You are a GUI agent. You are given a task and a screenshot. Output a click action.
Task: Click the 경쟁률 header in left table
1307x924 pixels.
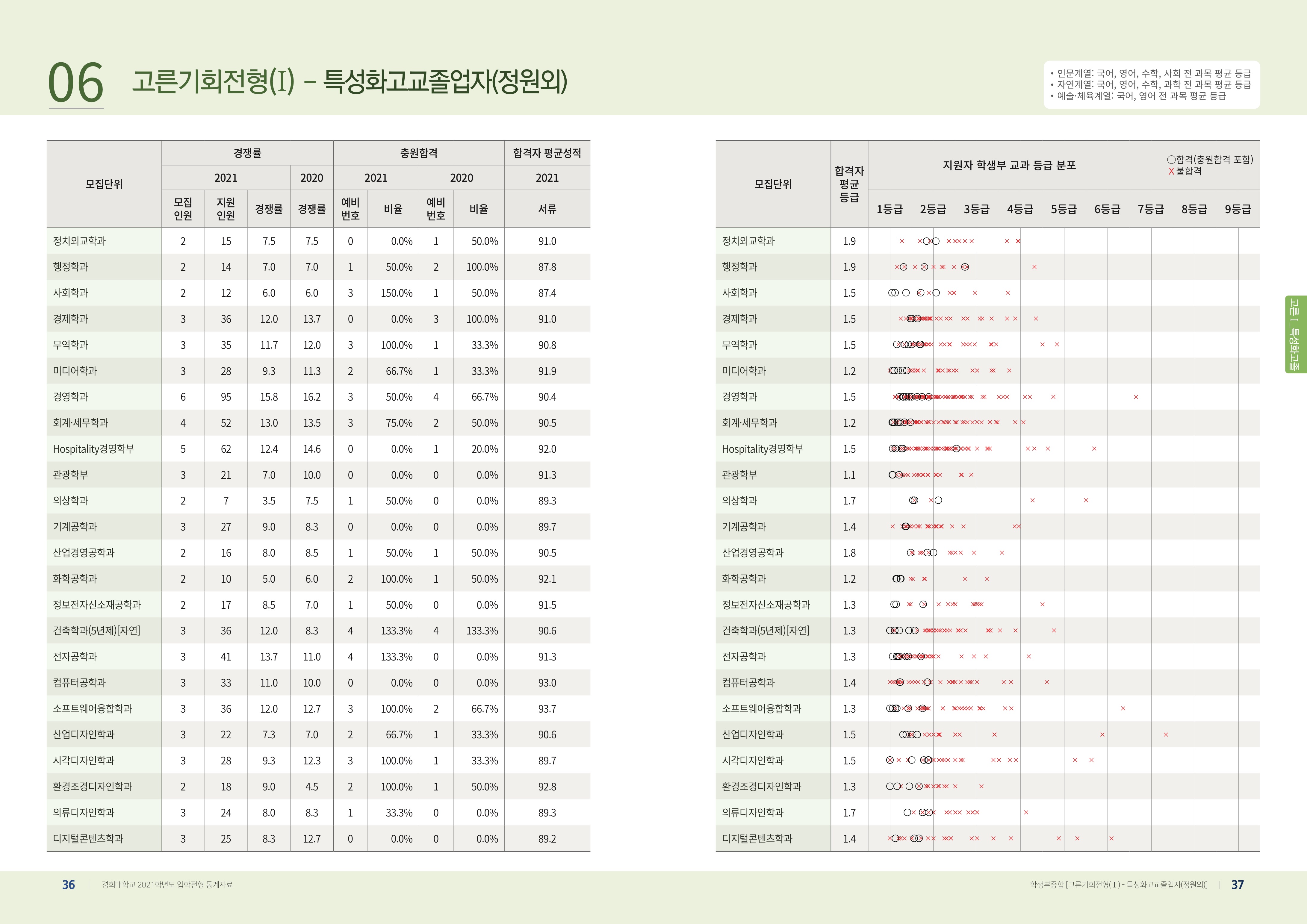click(247, 153)
